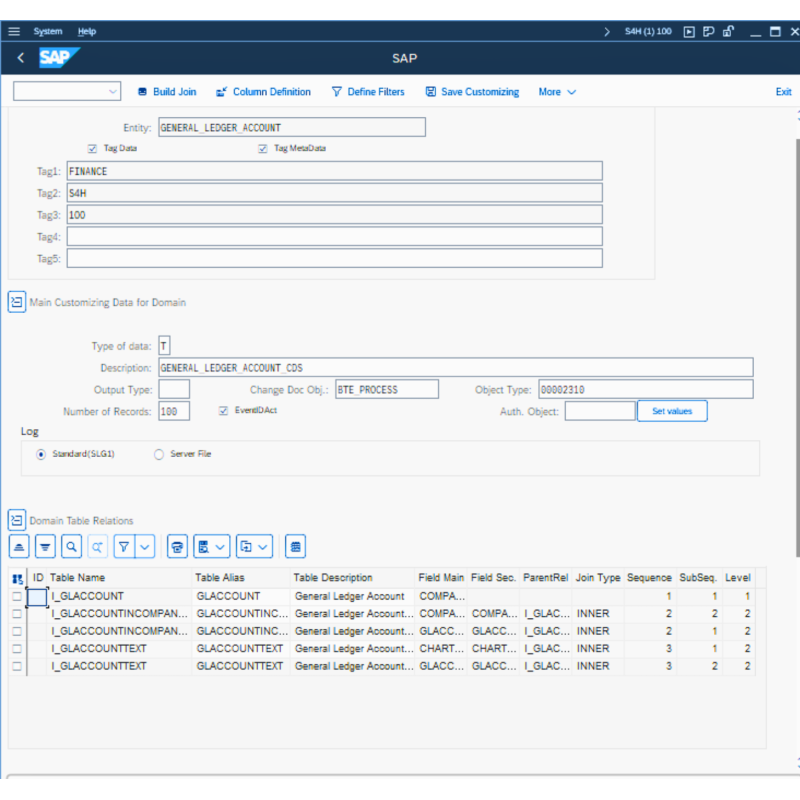The image size is (800, 800).
Task: Select the Sort Ascending icon in Domain Table Relations
Action: [x=18, y=546]
